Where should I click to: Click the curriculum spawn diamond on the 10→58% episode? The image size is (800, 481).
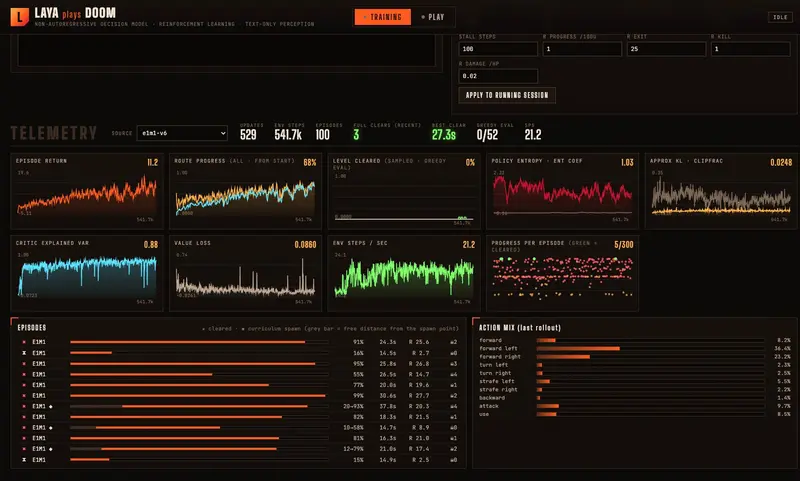click(x=51, y=428)
